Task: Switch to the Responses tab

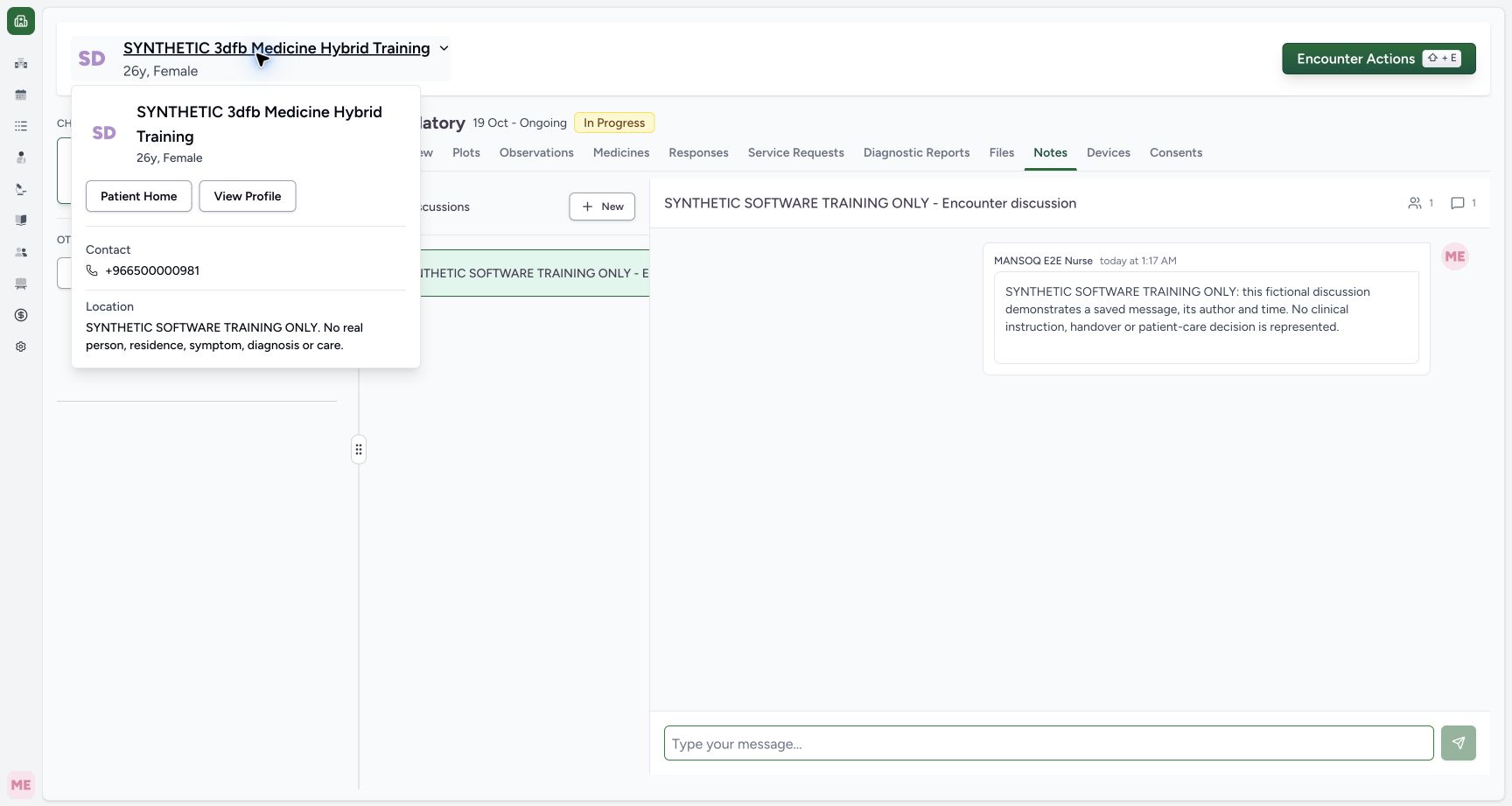Action: [698, 152]
